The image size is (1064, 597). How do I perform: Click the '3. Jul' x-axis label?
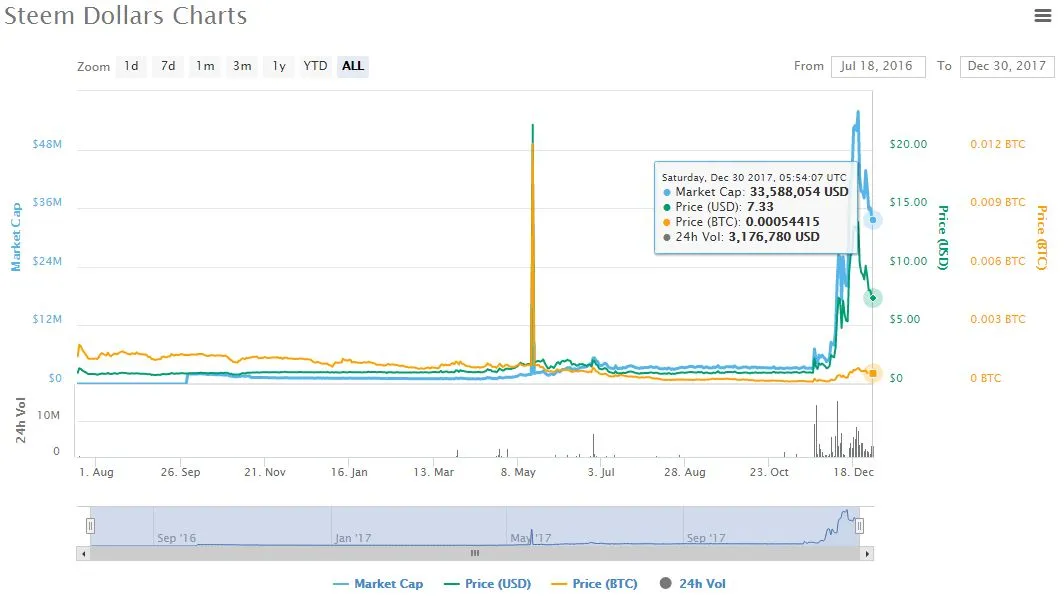(601, 472)
